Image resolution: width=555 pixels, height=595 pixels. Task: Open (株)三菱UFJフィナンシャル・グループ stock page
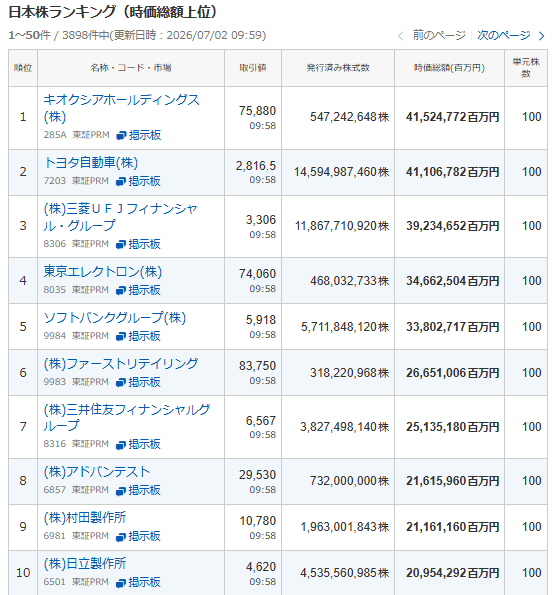(121, 217)
